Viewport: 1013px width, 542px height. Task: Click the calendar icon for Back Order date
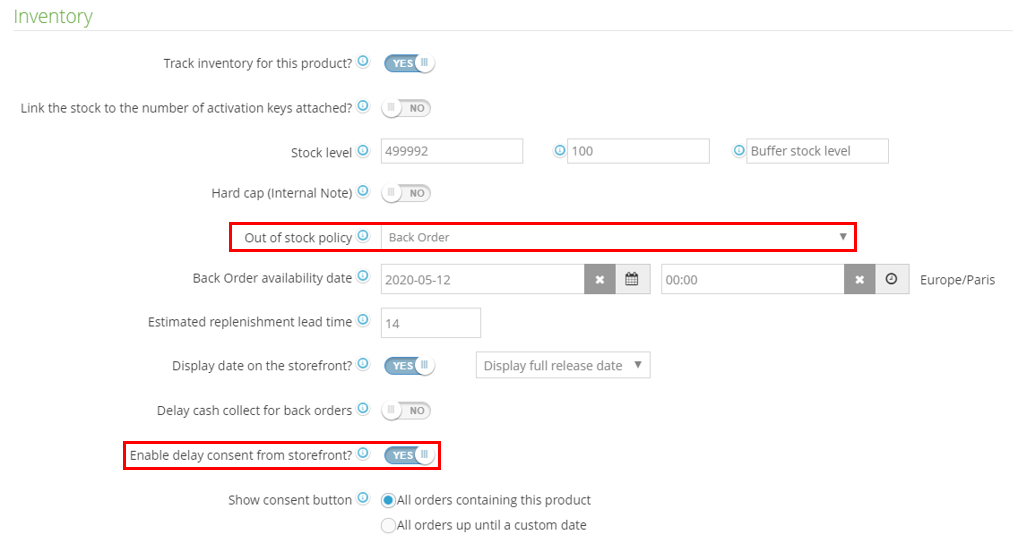tap(632, 279)
